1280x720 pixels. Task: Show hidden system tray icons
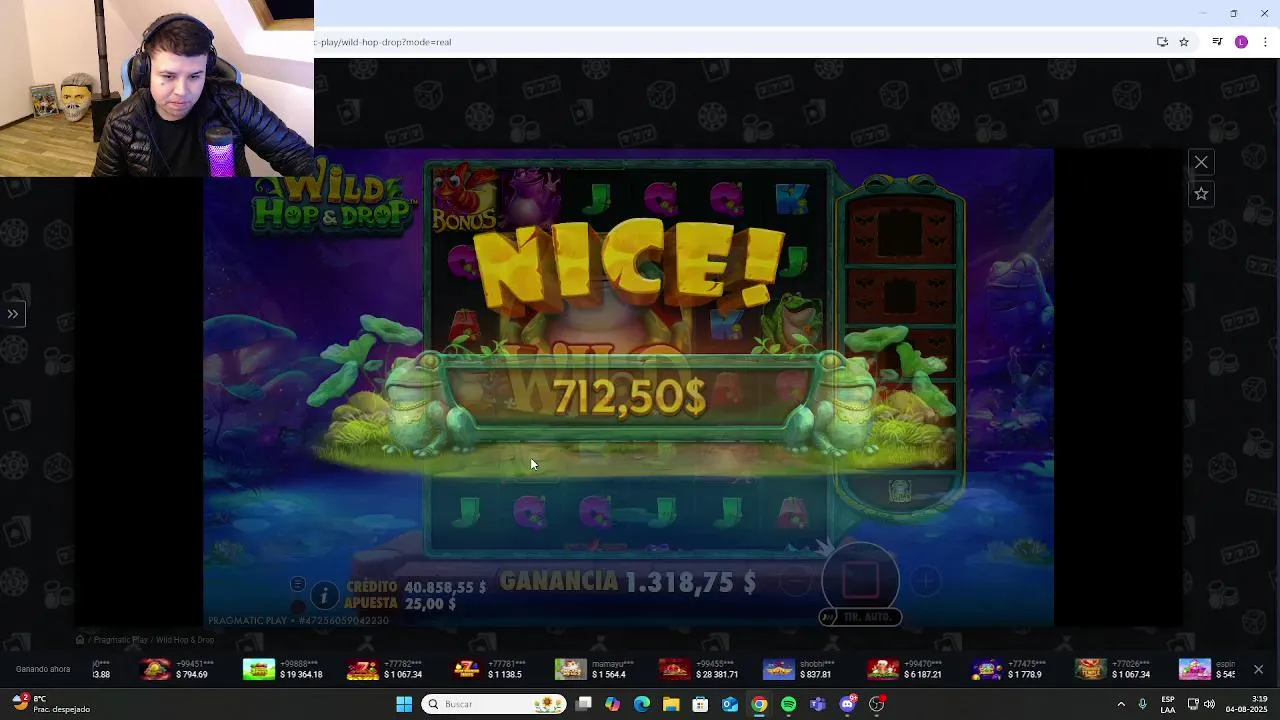tap(1121, 704)
